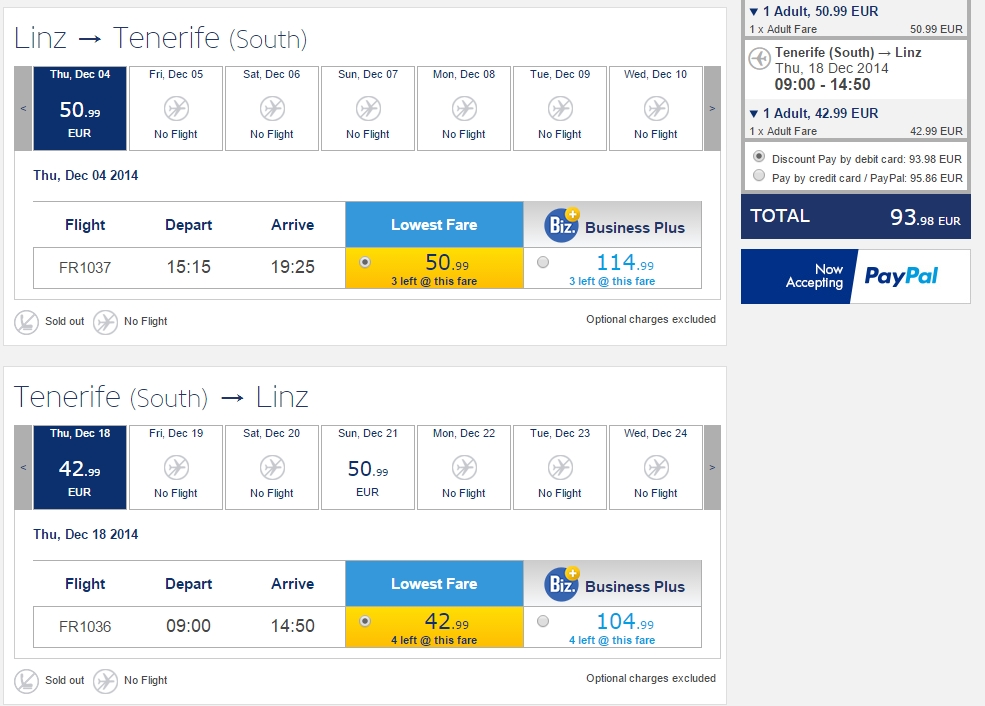Viewport: 985px width, 706px height.
Task: Click the no-flight plane icon for Wed, Dec 10
Action: pyautogui.click(x=656, y=109)
